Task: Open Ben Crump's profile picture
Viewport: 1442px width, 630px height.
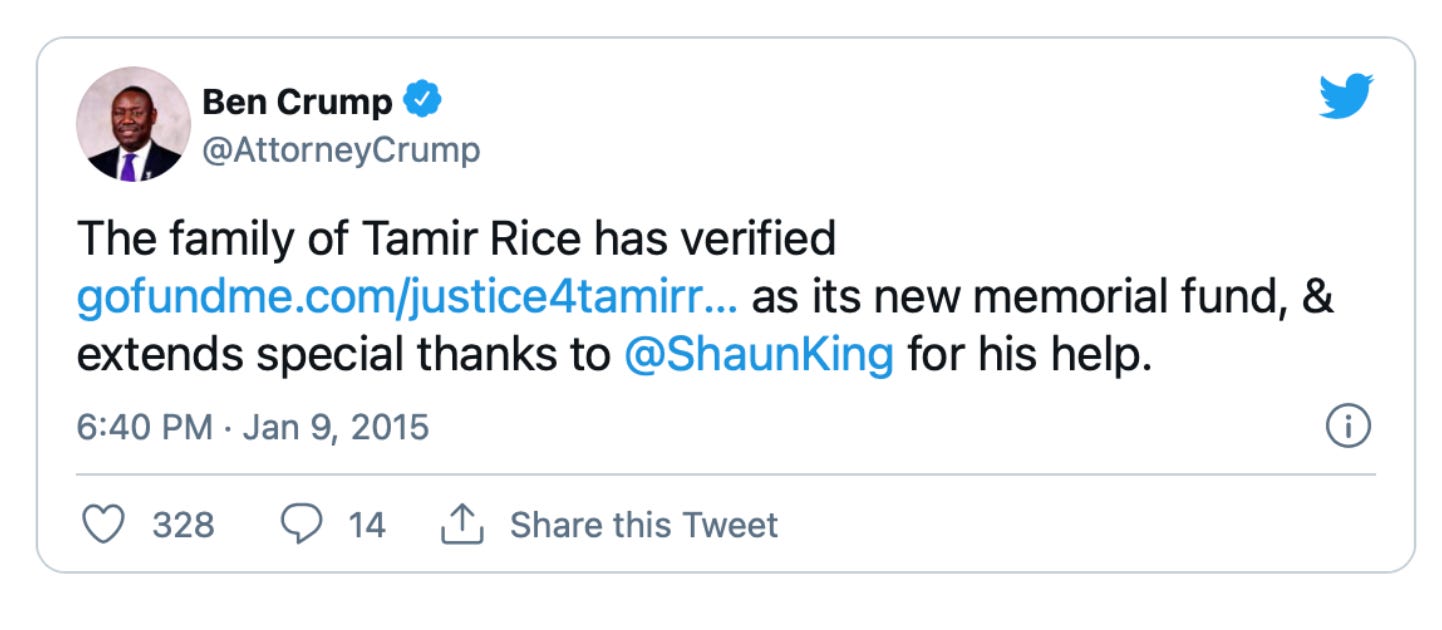Action: [x=133, y=124]
